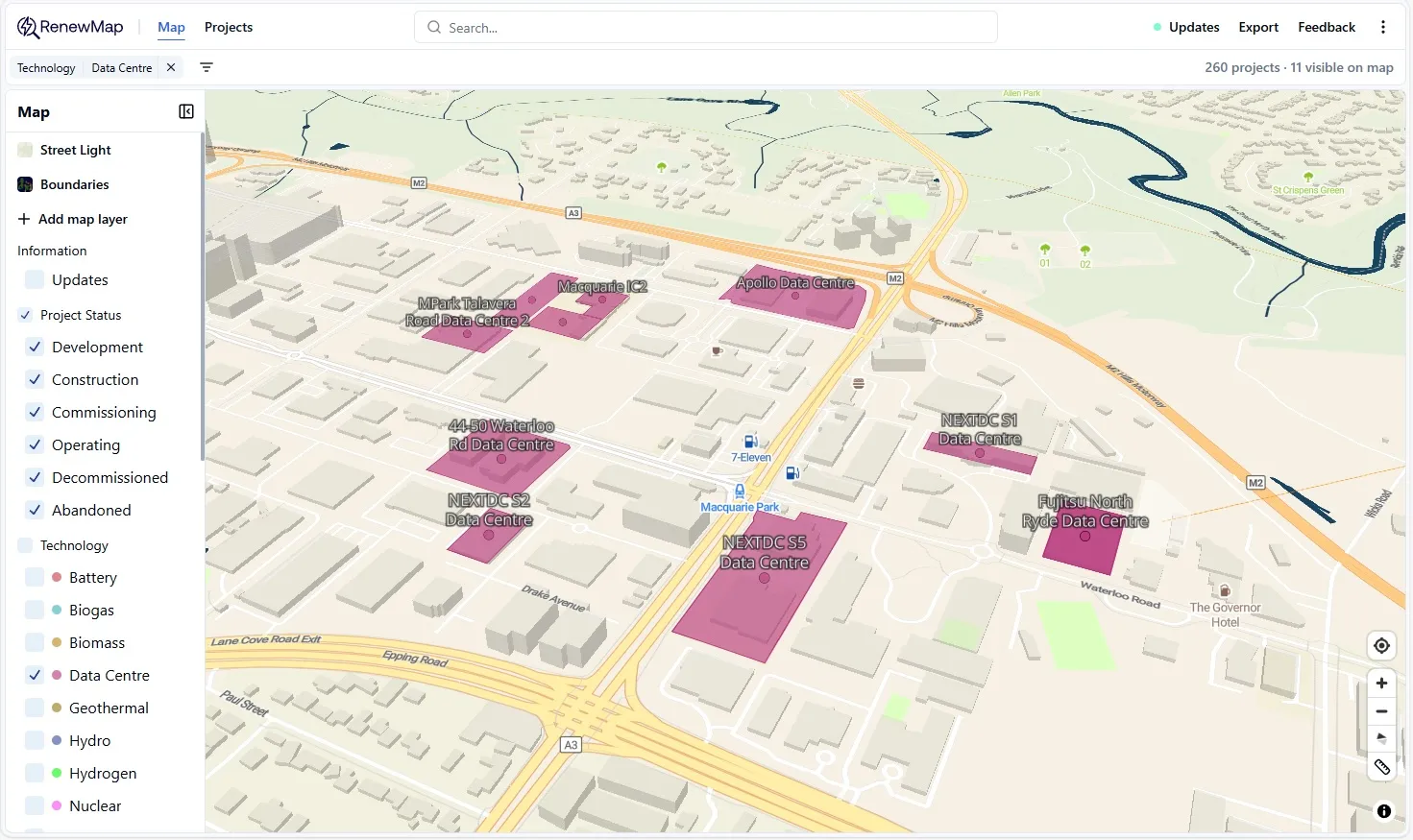Zoom out using the minus icon
The image size is (1413, 840).
(1381, 711)
